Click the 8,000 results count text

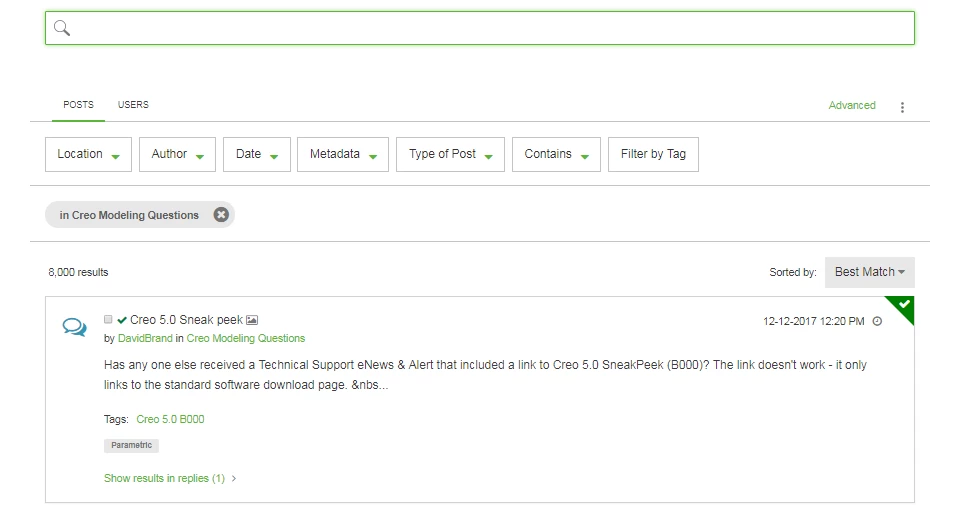[78, 272]
